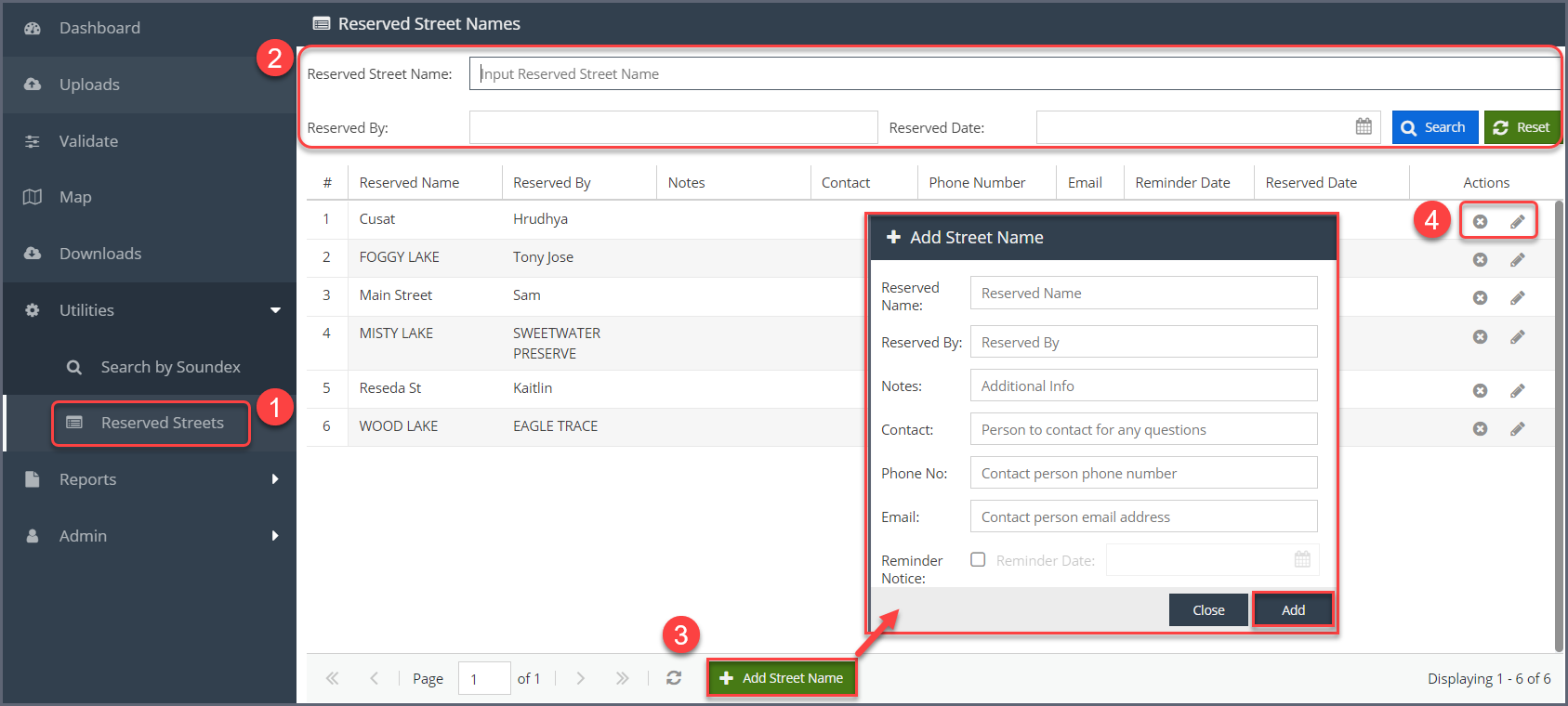Viewport: 1568px width, 706px height.
Task: Go to the last page
Action: pos(622,678)
